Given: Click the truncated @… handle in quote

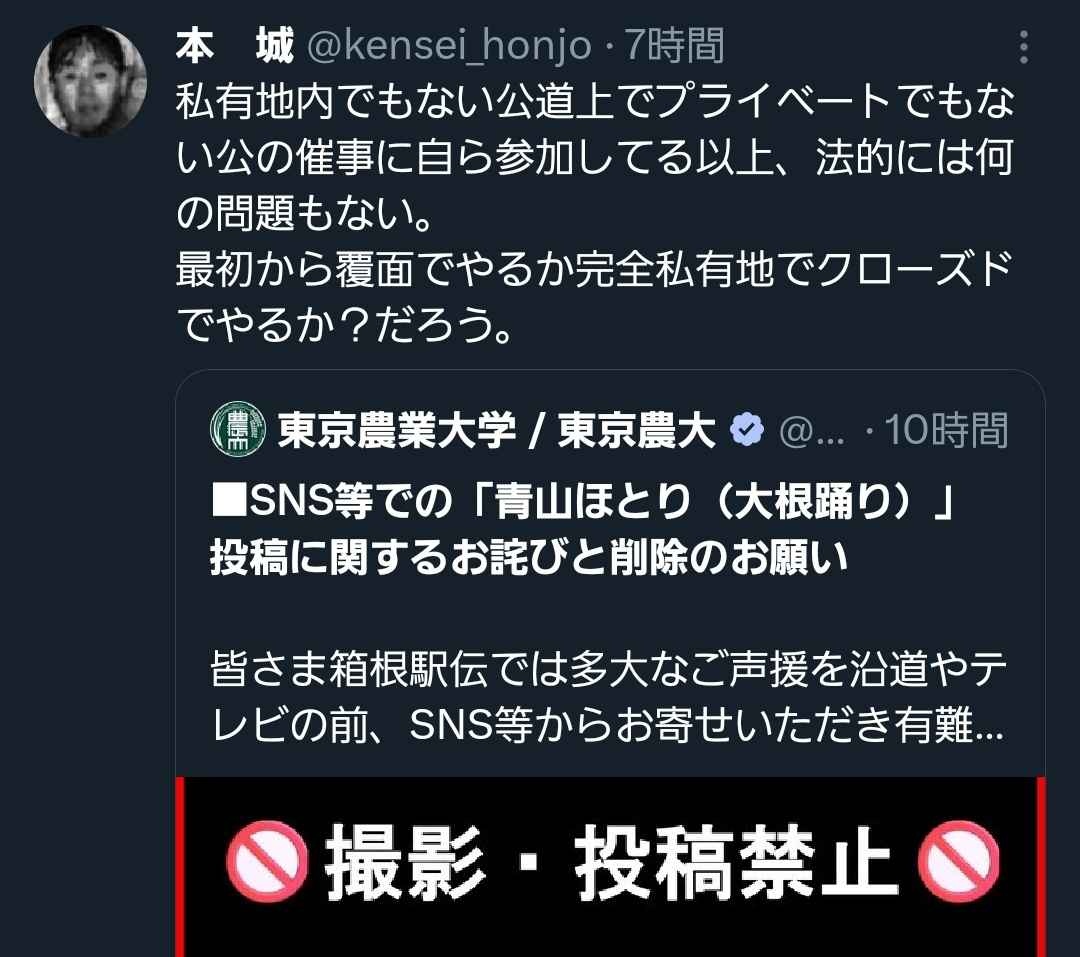Looking at the screenshot, I should 811,431.
